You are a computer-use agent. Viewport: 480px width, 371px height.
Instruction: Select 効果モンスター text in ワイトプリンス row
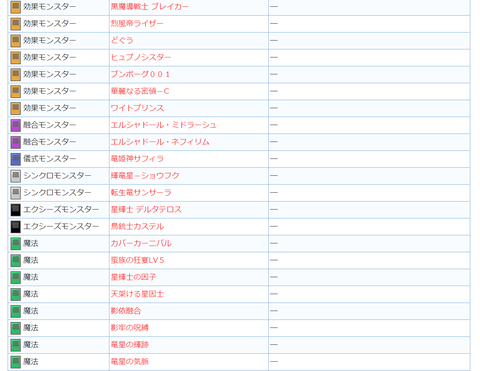click(x=49, y=108)
